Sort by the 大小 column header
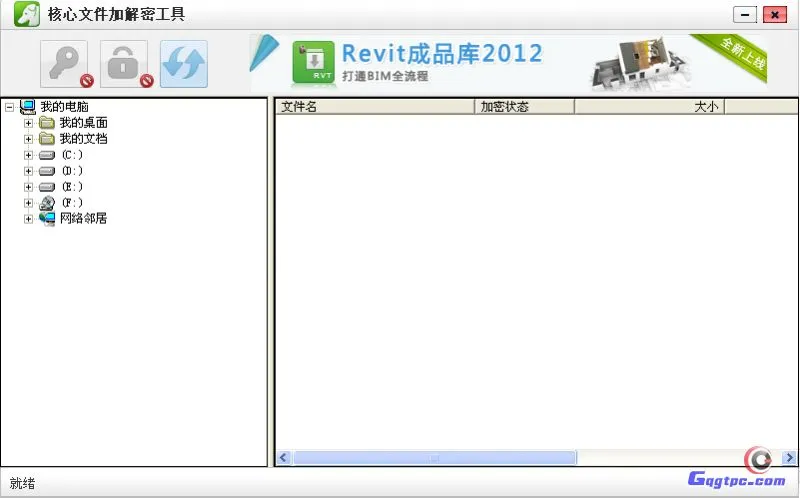Image resolution: width=800 pixels, height=498 pixels. click(x=649, y=107)
